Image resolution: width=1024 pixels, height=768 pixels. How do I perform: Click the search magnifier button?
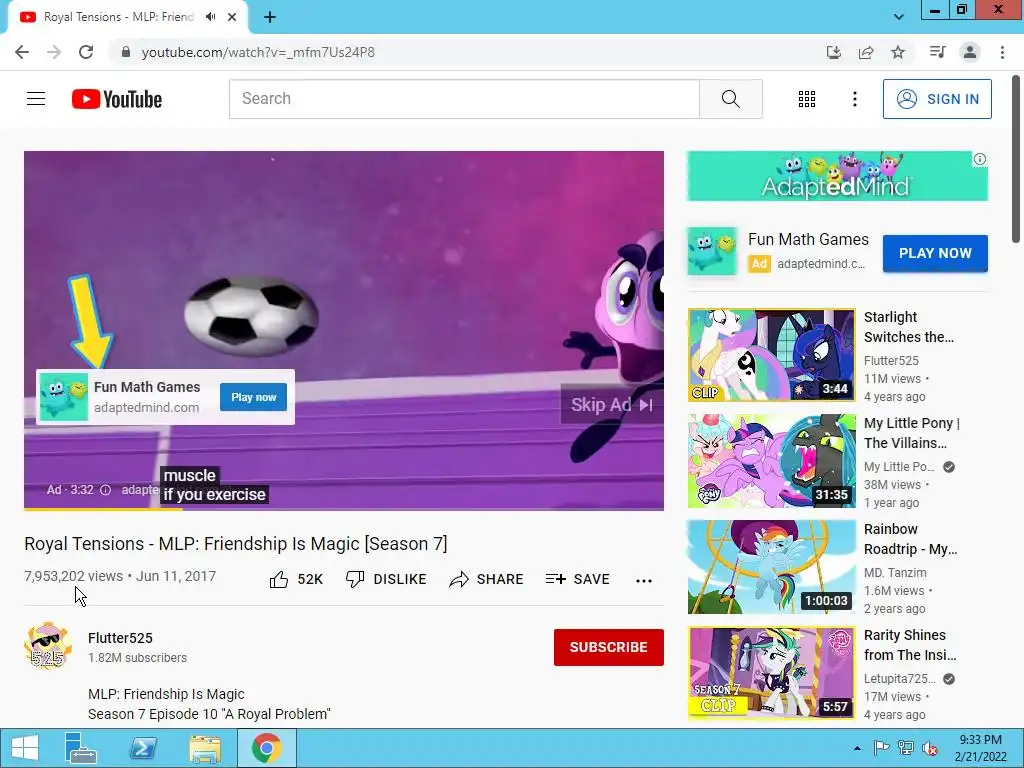coord(731,99)
